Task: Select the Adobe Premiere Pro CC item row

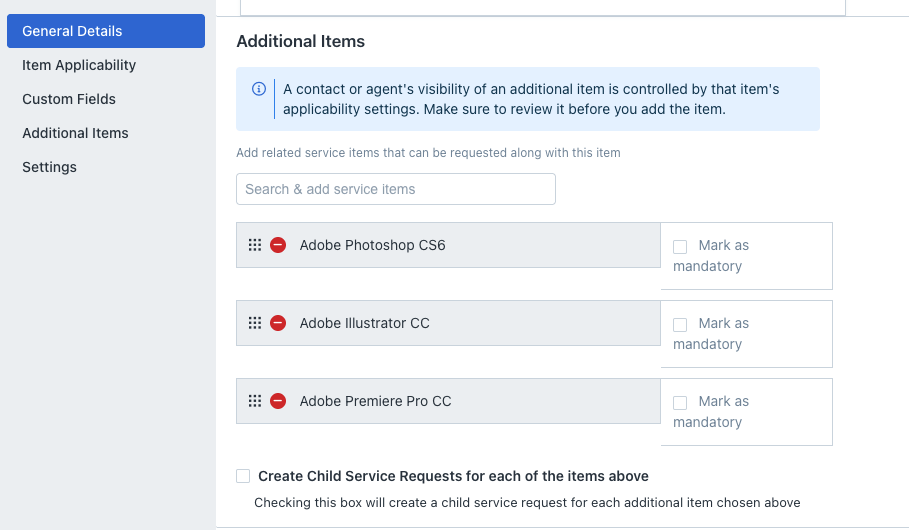Action: click(448, 401)
